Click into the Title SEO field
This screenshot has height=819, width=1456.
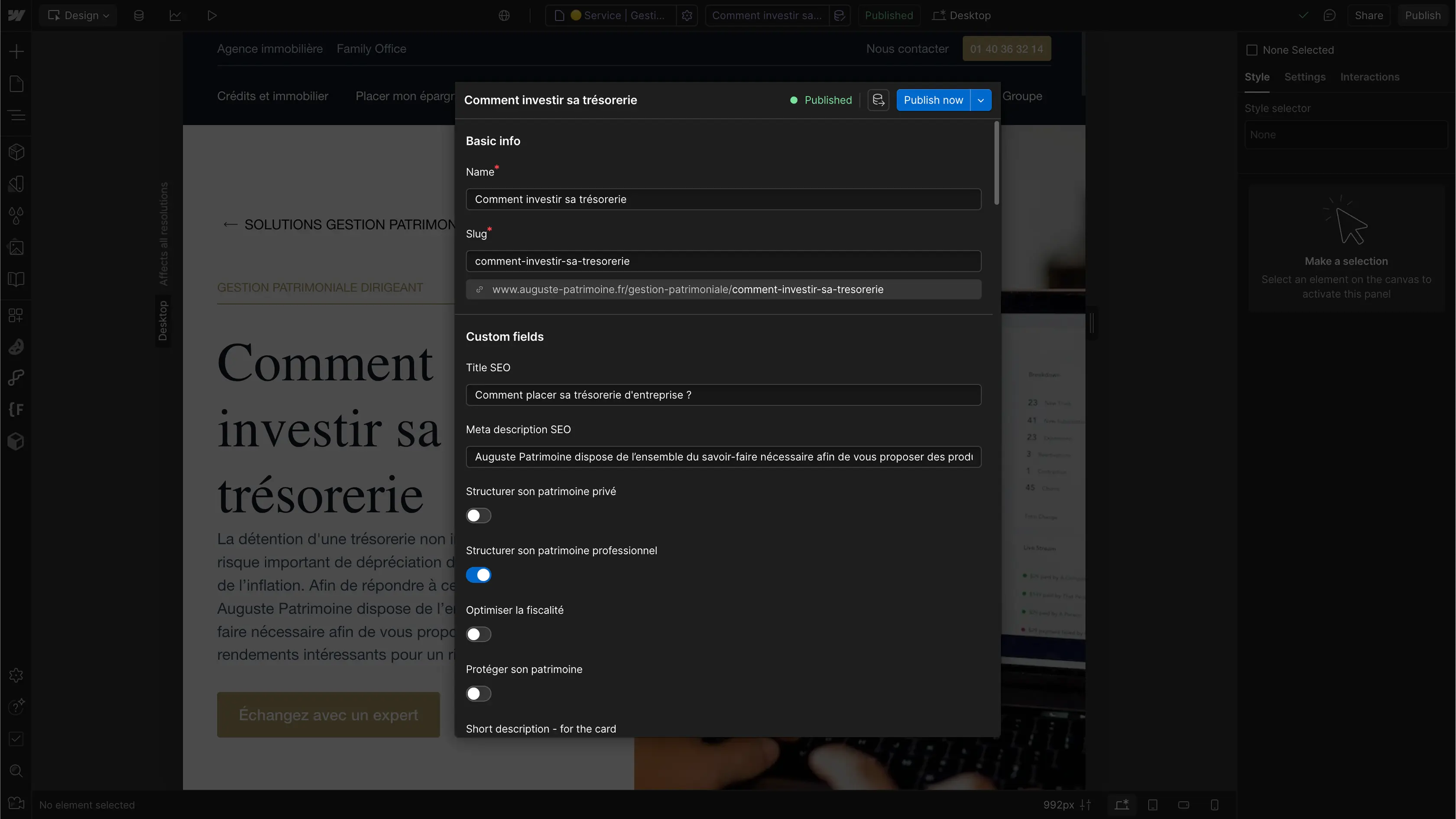(x=723, y=394)
